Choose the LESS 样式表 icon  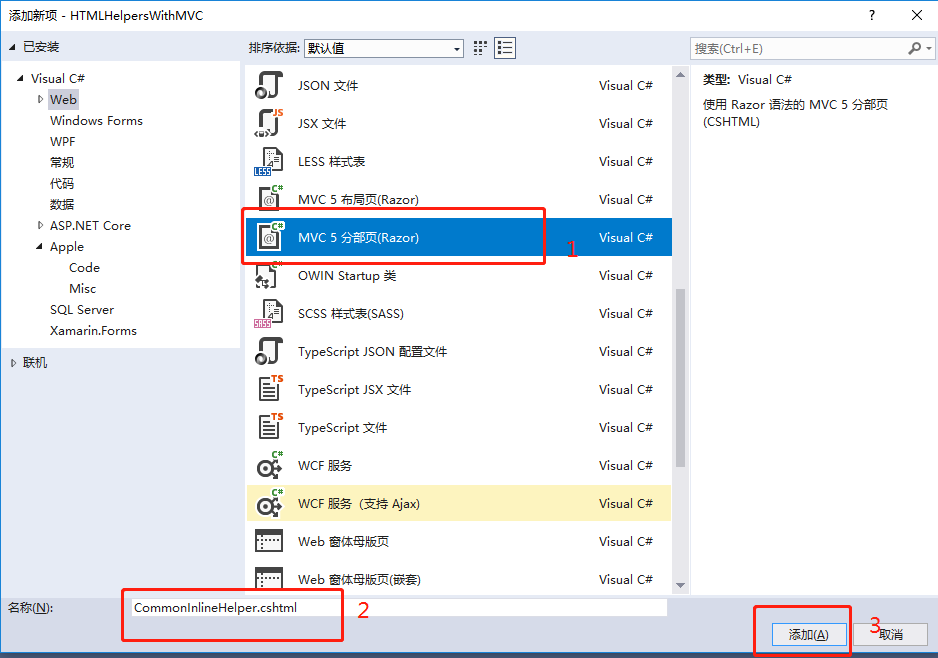point(269,162)
